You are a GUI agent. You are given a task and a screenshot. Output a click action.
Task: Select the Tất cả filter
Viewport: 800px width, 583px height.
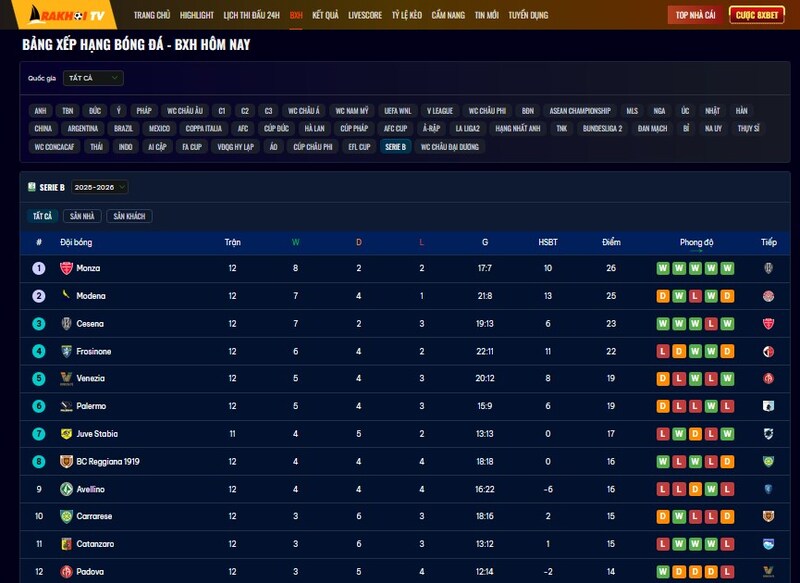coord(42,216)
